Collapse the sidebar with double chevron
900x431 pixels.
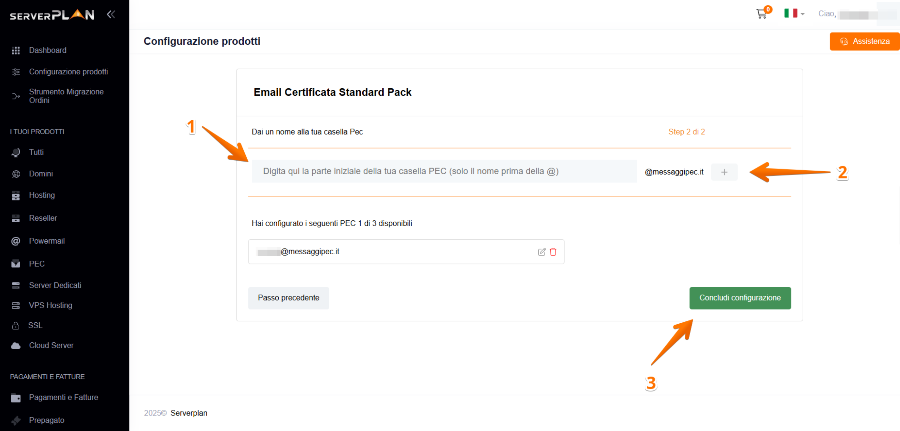(110, 14)
